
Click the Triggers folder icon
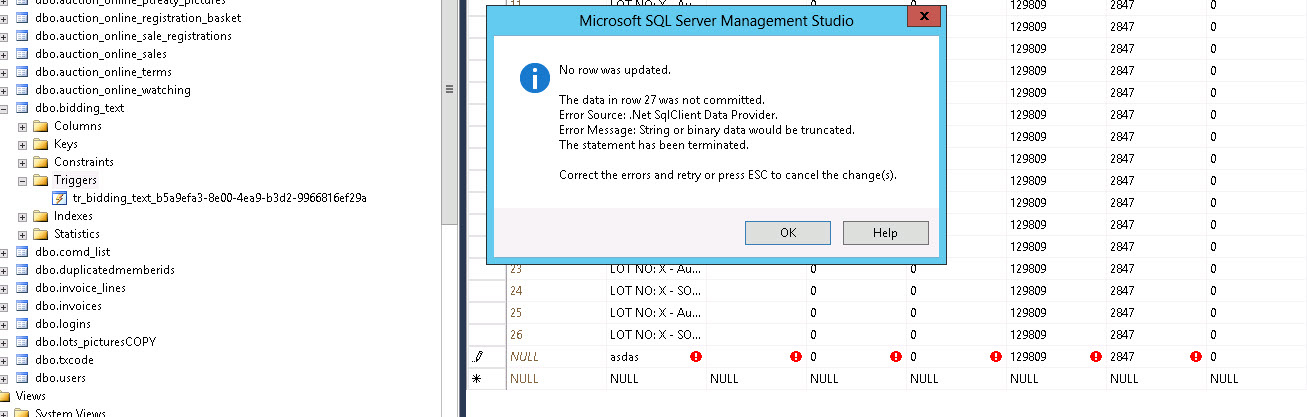click(x=41, y=180)
